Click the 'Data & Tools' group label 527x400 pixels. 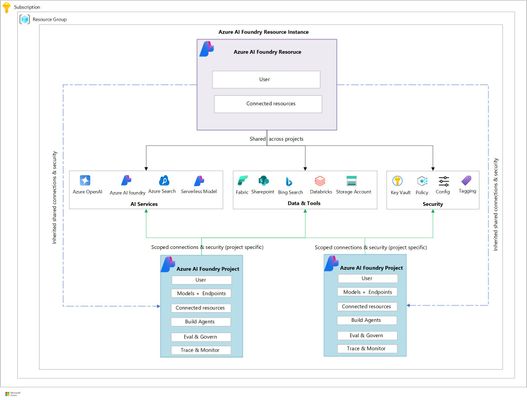click(x=304, y=203)
